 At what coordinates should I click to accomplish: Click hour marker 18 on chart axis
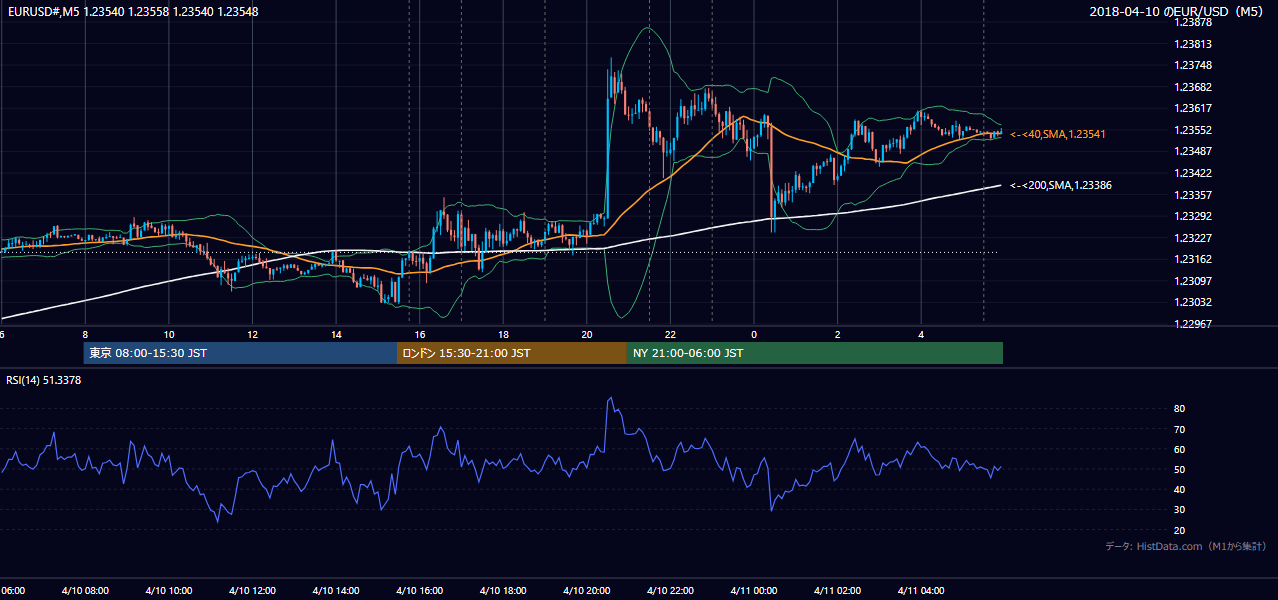click(503, 334)
